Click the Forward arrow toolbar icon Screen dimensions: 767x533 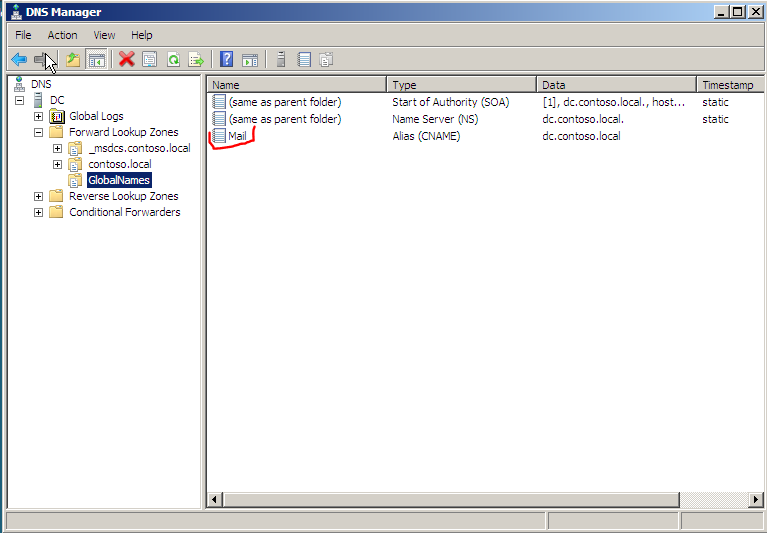point(42,60)
